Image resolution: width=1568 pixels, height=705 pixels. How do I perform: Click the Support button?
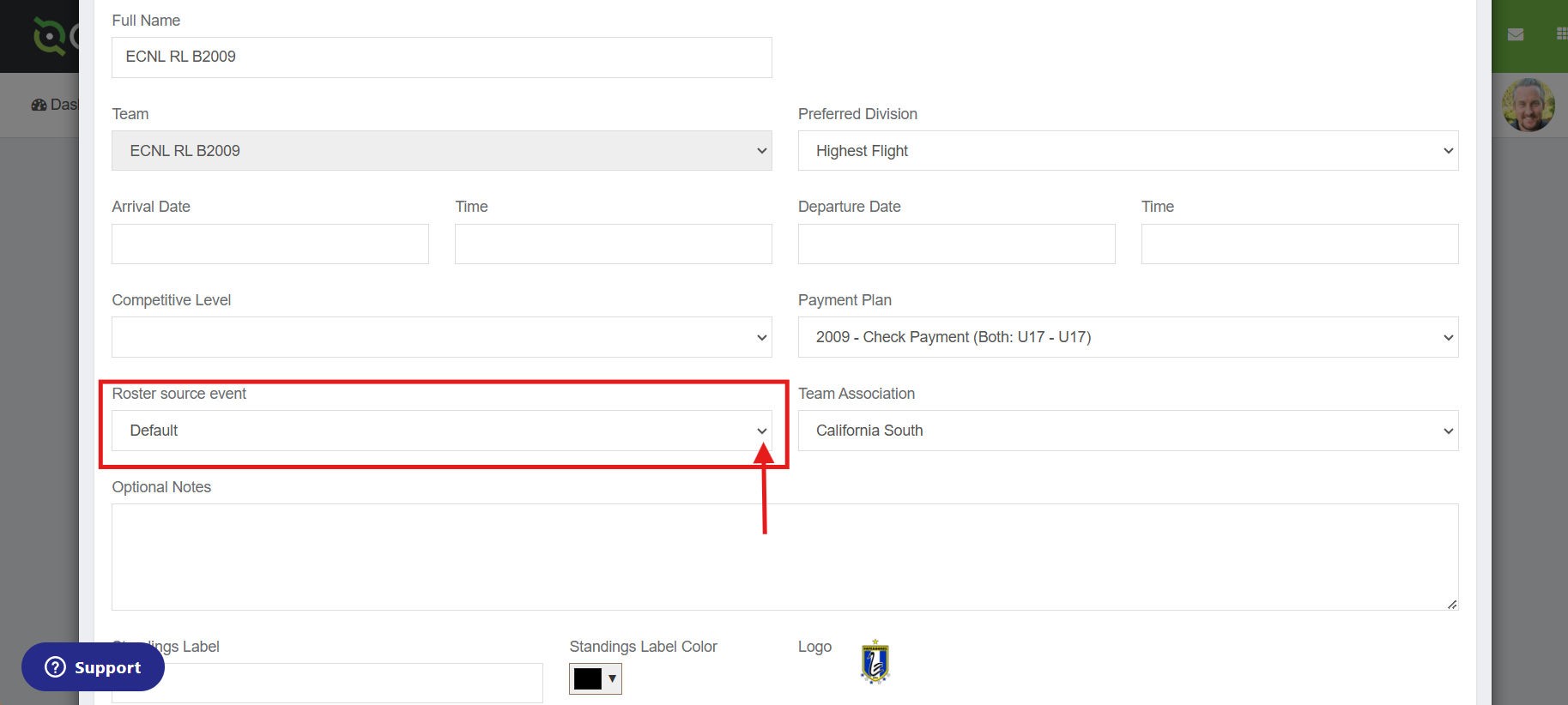click(x=93, y=667)
